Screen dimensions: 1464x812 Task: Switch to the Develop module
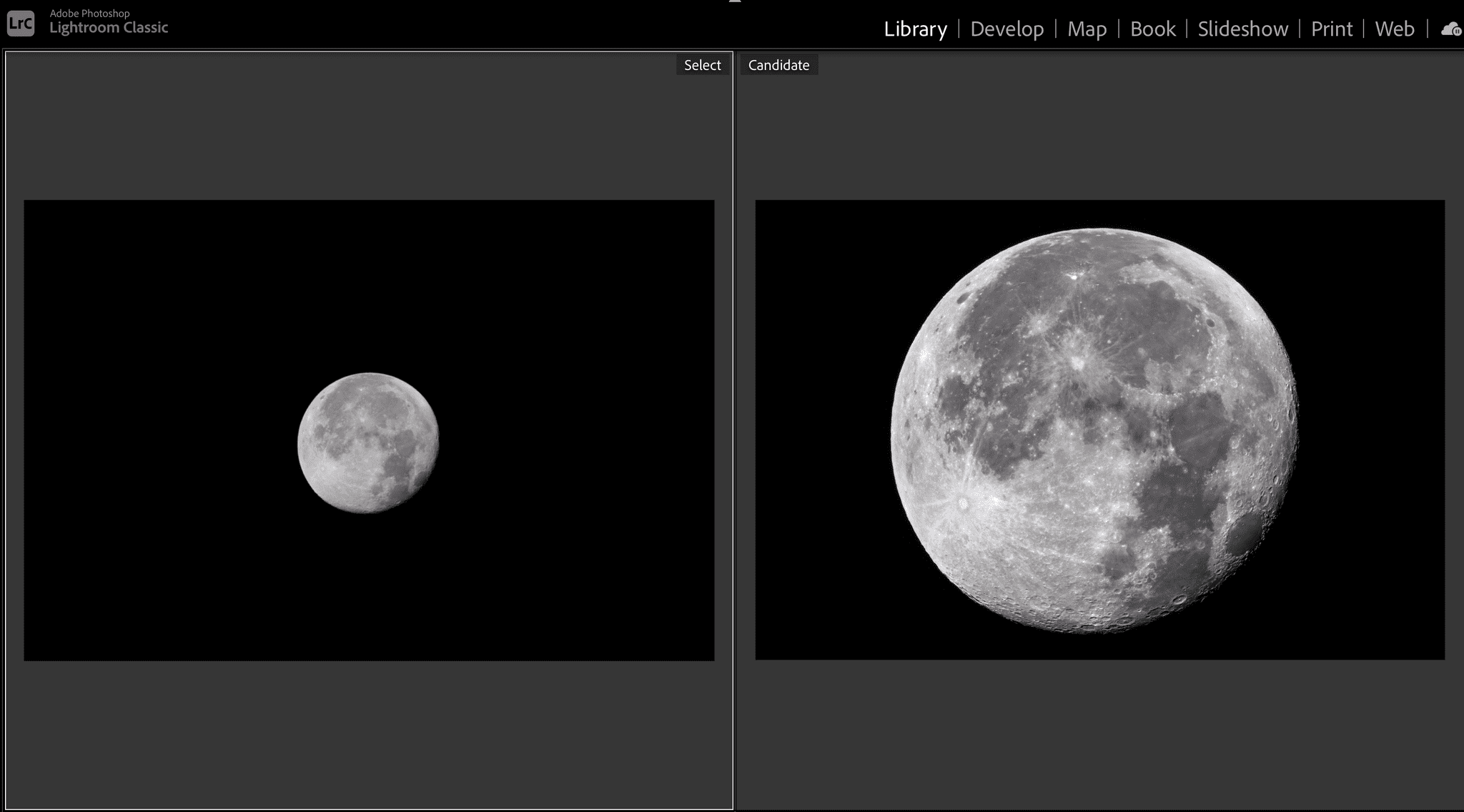tap(1007, 28)
